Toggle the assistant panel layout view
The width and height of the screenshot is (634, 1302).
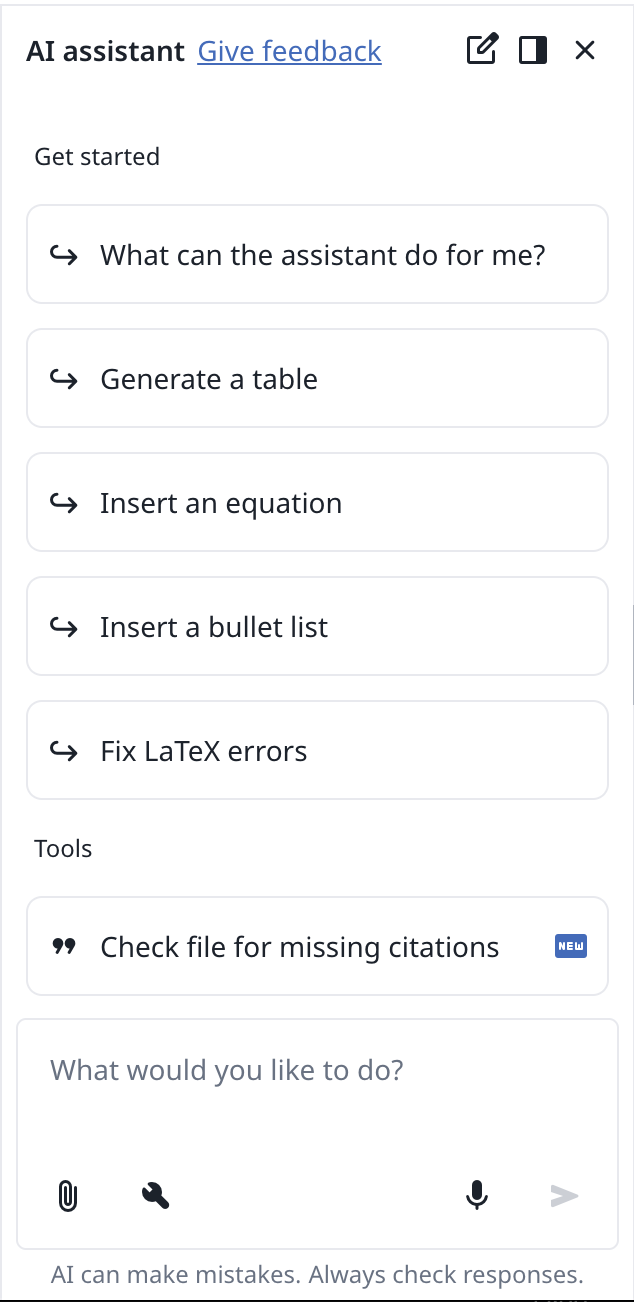[x=533, y=49]
